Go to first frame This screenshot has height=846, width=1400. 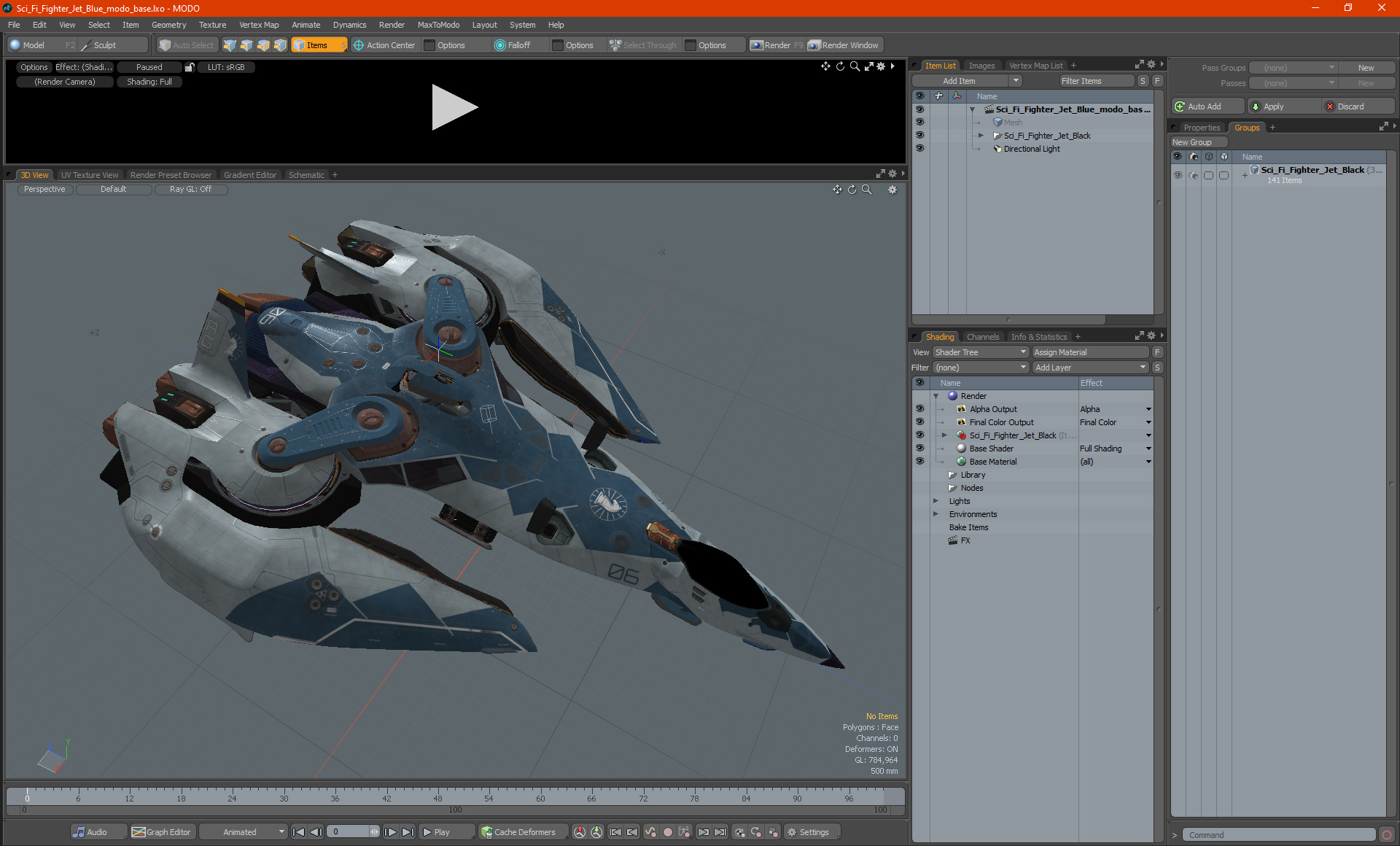pos(298,832)
